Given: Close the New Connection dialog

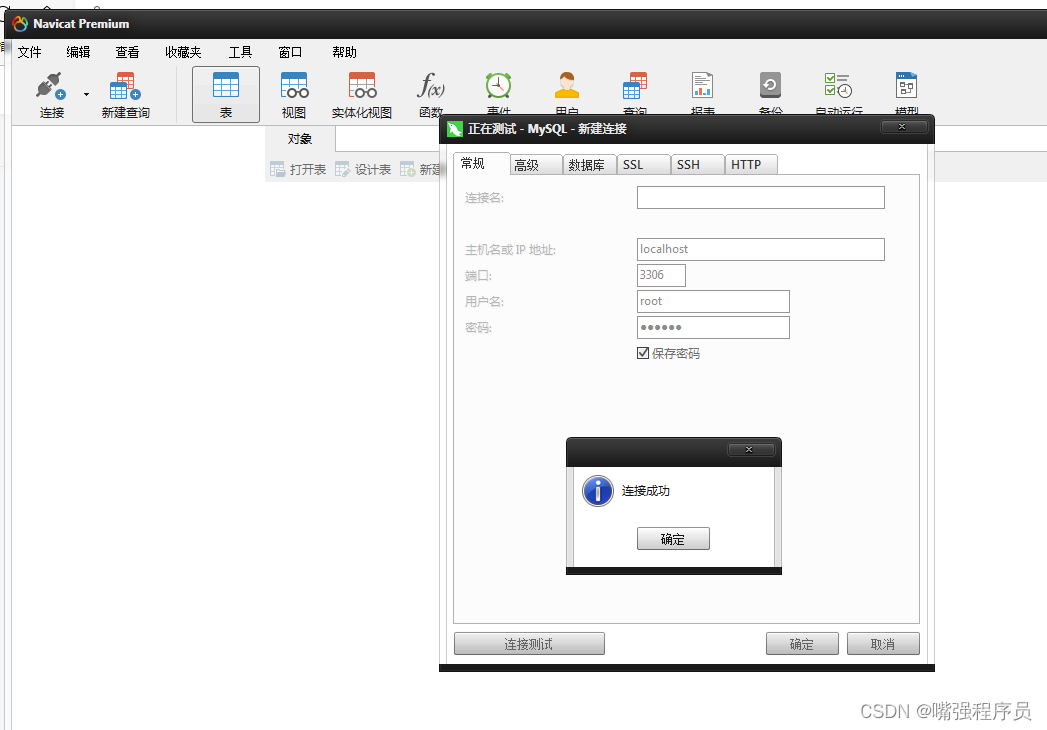Looking at the screenshot, I should tap(903, 126).
